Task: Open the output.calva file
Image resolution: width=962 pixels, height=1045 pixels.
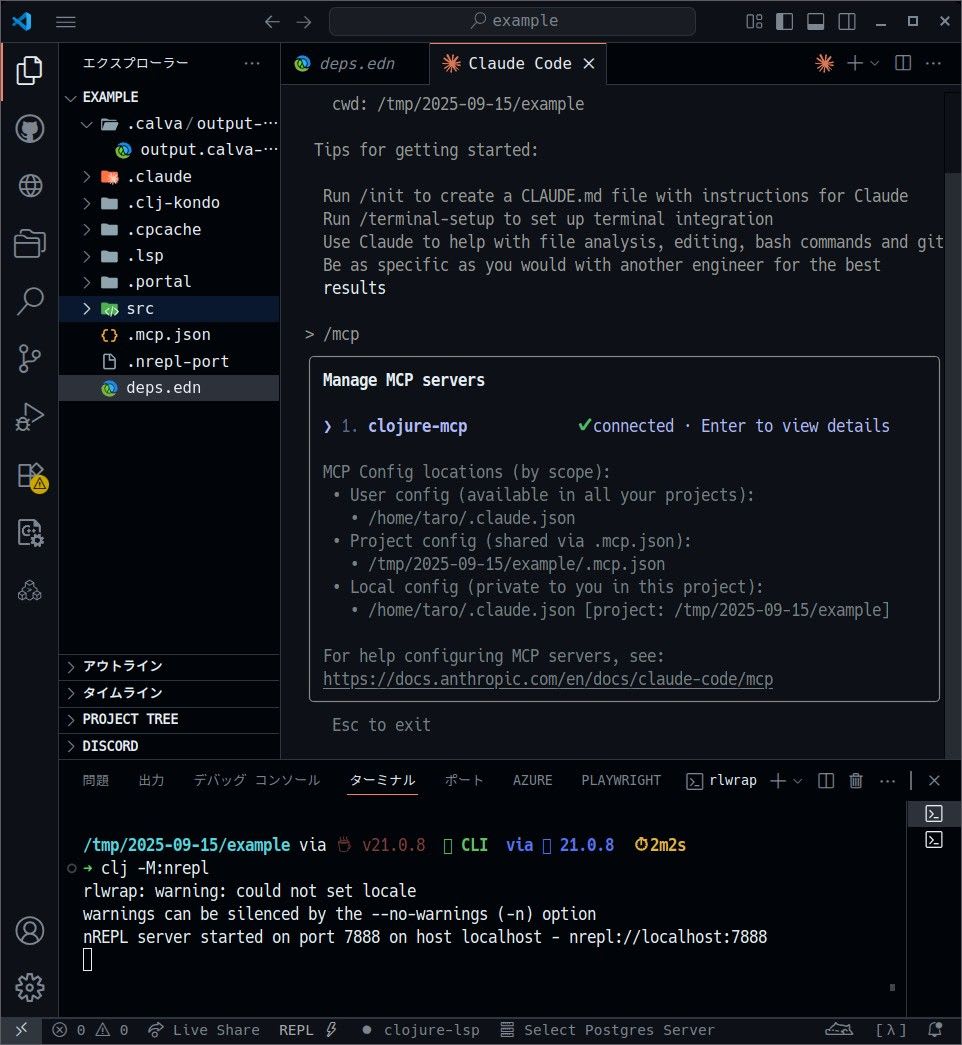Action: tap(169, 150)
